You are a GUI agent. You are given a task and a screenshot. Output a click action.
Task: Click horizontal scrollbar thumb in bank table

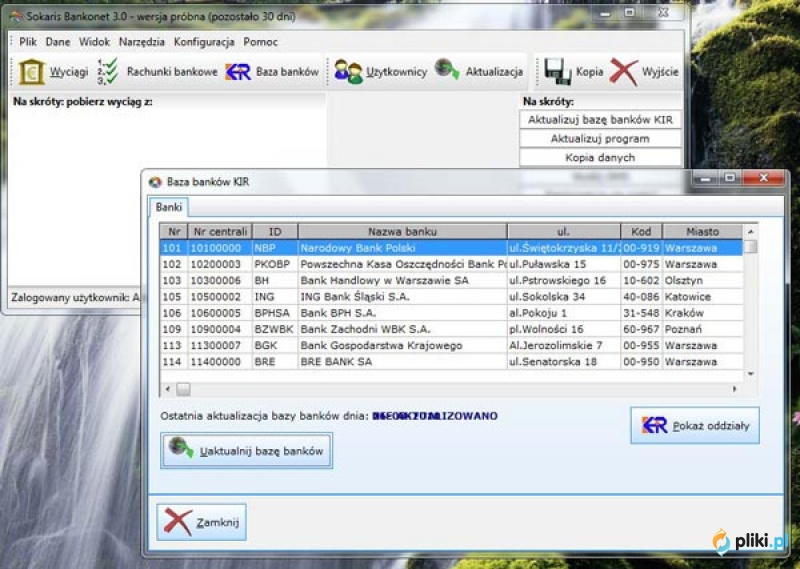[183, 389]
